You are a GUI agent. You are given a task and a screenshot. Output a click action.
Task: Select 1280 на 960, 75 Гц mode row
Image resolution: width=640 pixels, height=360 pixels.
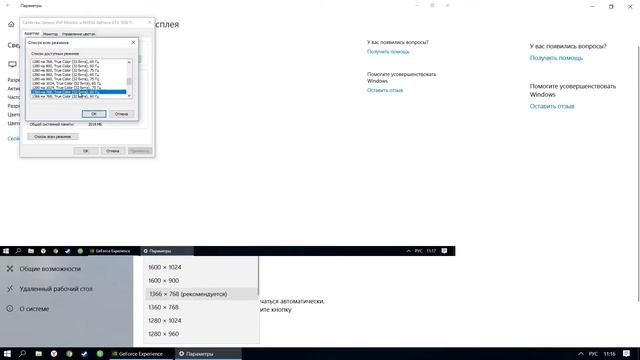click(x=78, y=79)
